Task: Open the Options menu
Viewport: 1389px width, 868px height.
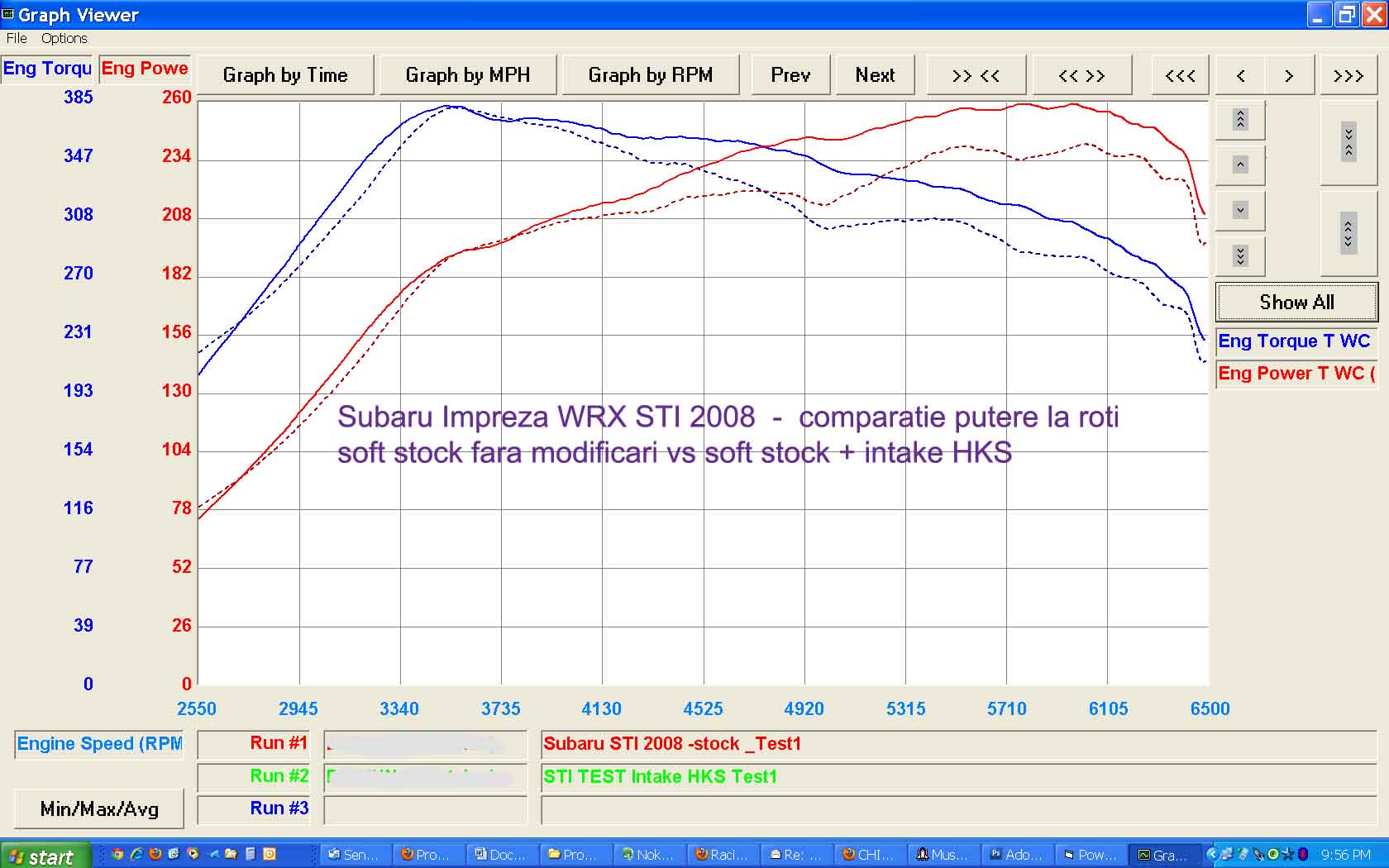Action: (64, 38)
